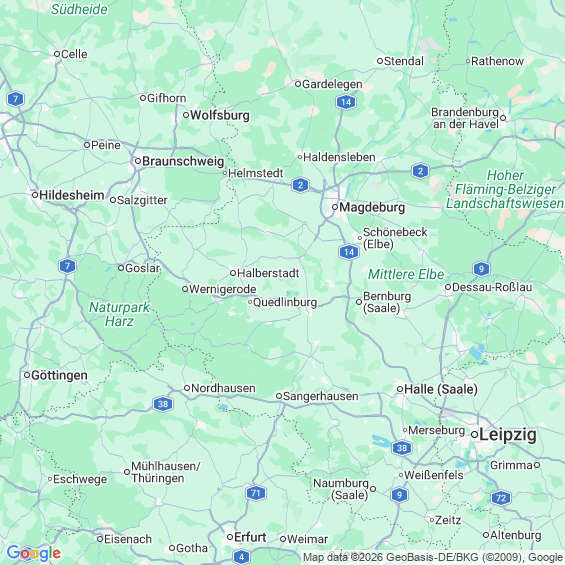565x565 pixels.
Task: Click the A72 highway shield near Grimma
Action: tap(501, 498)
